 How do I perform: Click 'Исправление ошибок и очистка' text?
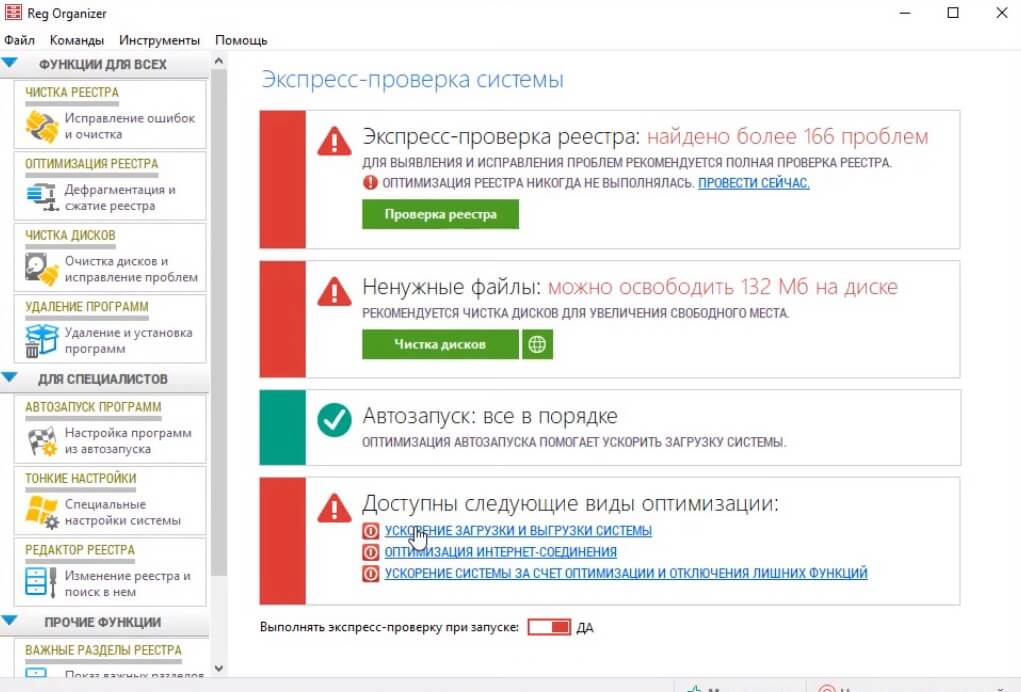pos(130,126)
